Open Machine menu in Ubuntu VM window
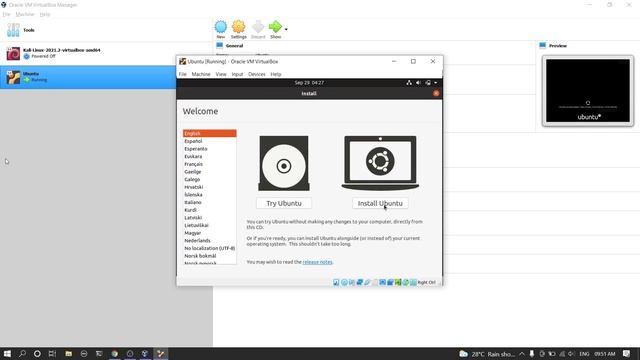Image resolution: width=640 pixels, height=360 pixels. pos(201,74)
